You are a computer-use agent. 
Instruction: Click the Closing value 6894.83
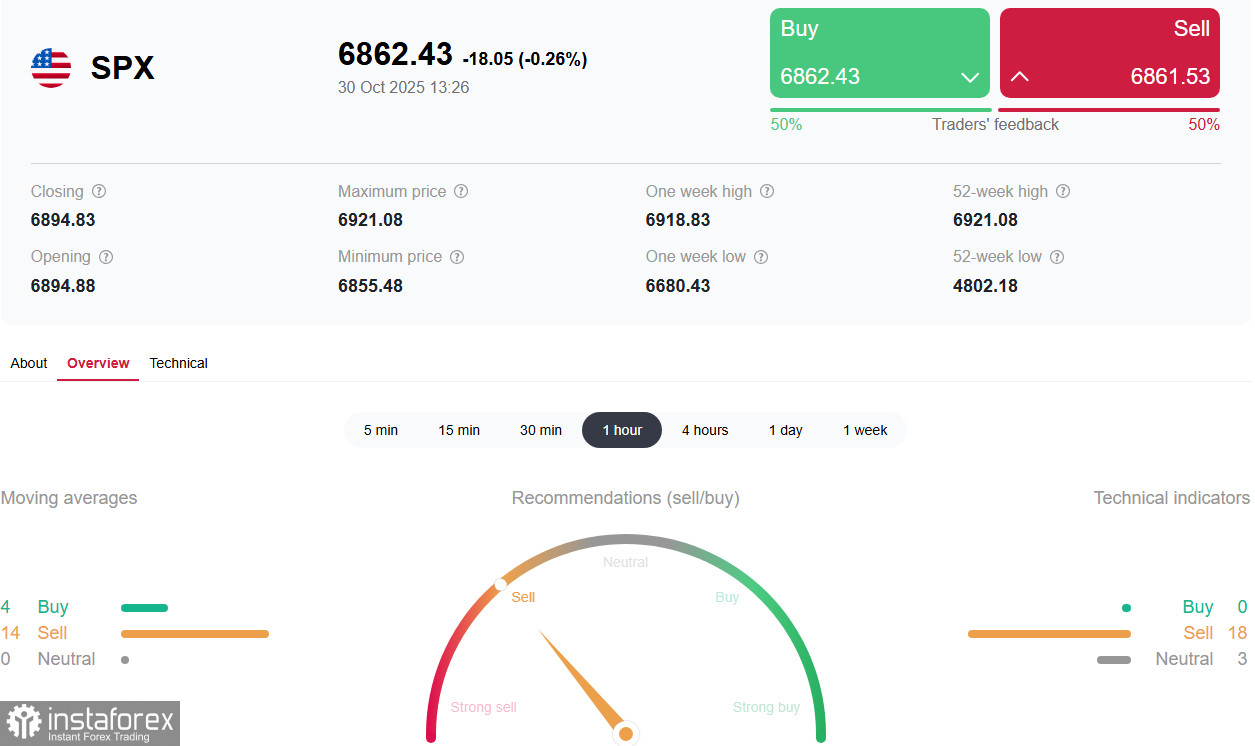pyautogui.click(x=63, y=220)
